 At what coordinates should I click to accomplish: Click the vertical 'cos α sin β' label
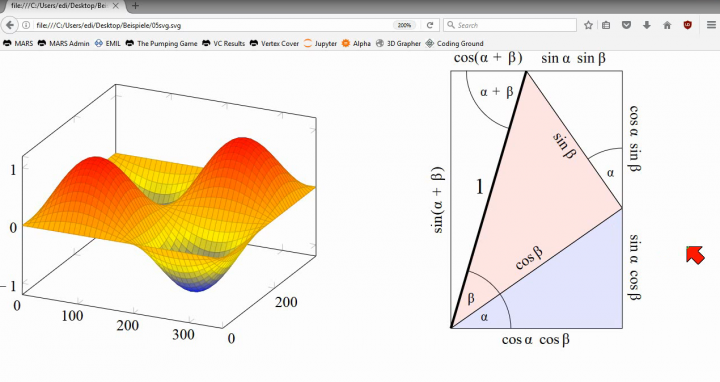click(x=634, y=138)
